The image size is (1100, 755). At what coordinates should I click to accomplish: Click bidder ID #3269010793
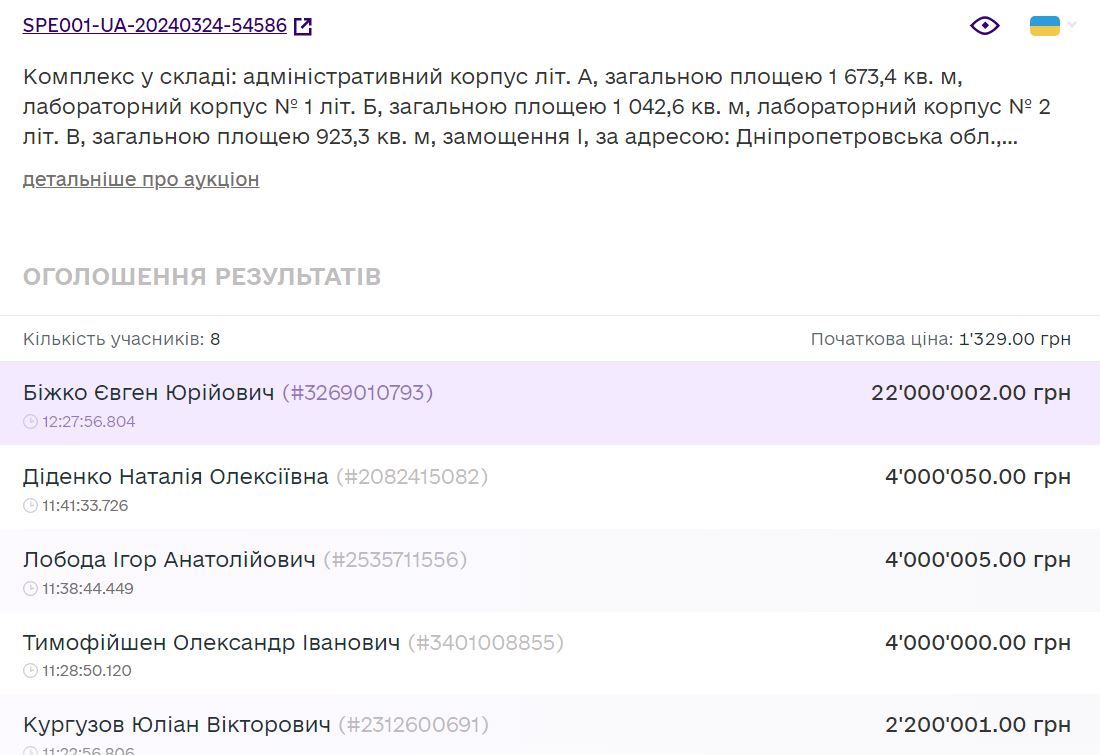coord(358,393)
